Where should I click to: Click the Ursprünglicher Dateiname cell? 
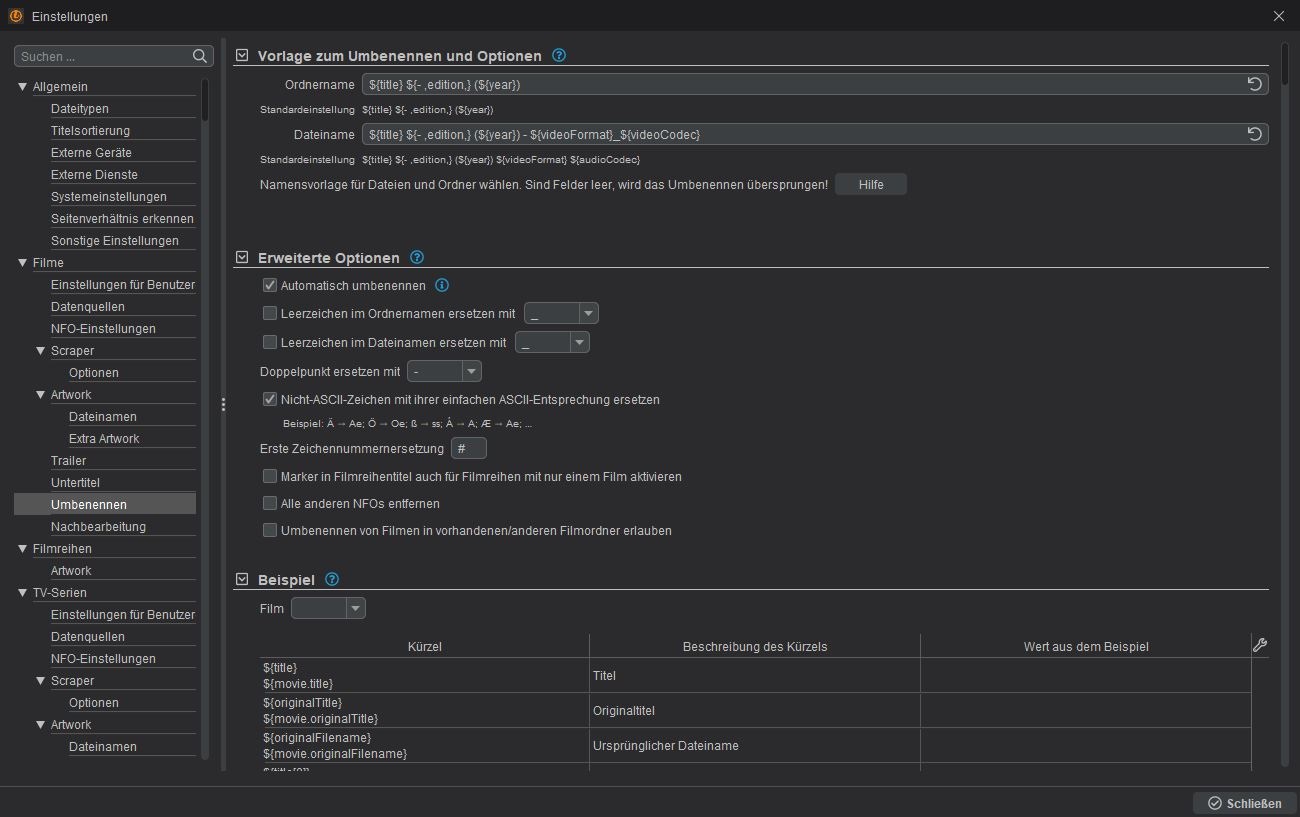755,745
